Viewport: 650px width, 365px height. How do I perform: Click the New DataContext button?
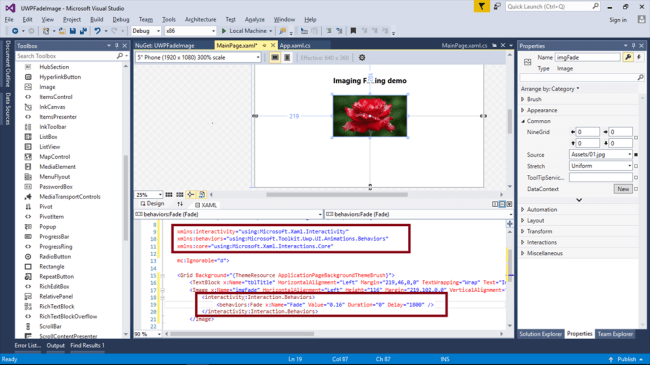coord(623,189)
